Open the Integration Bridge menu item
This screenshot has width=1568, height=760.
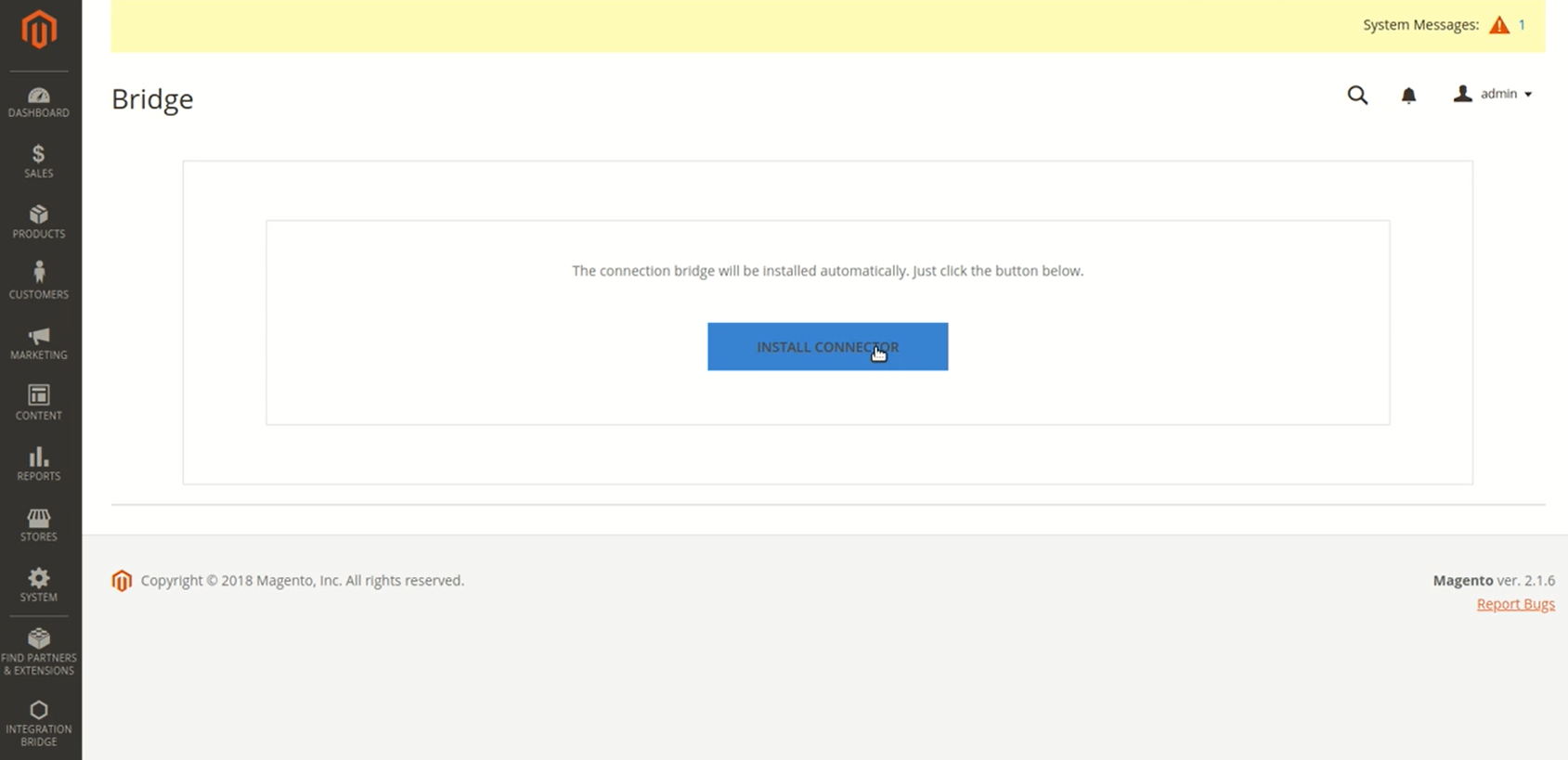(39, 723)
